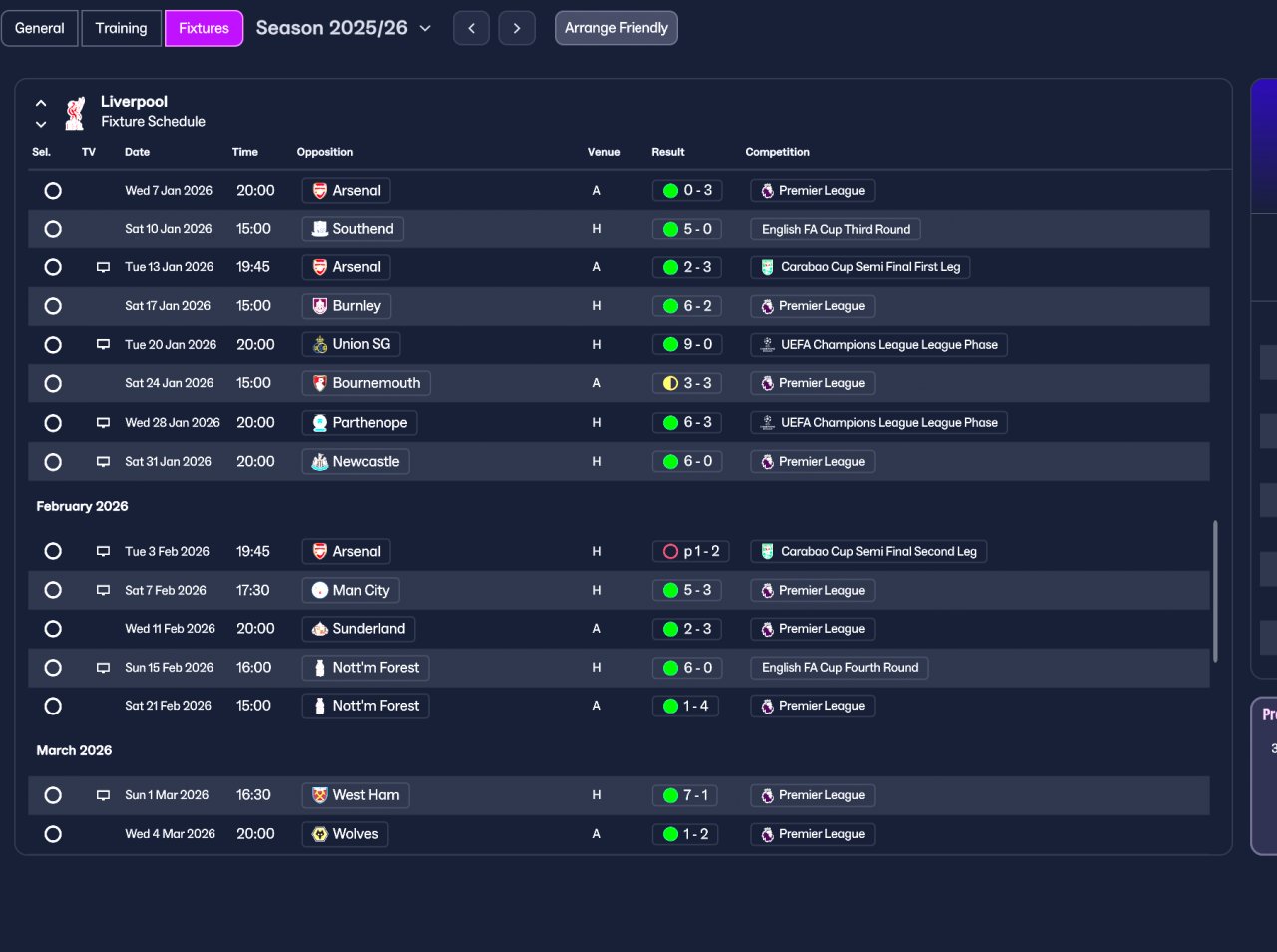Click the green win indicator for 9 - 0
The width and height of the screenshot is (1277, 952).
pyautogui.click(x=670, y=345)
